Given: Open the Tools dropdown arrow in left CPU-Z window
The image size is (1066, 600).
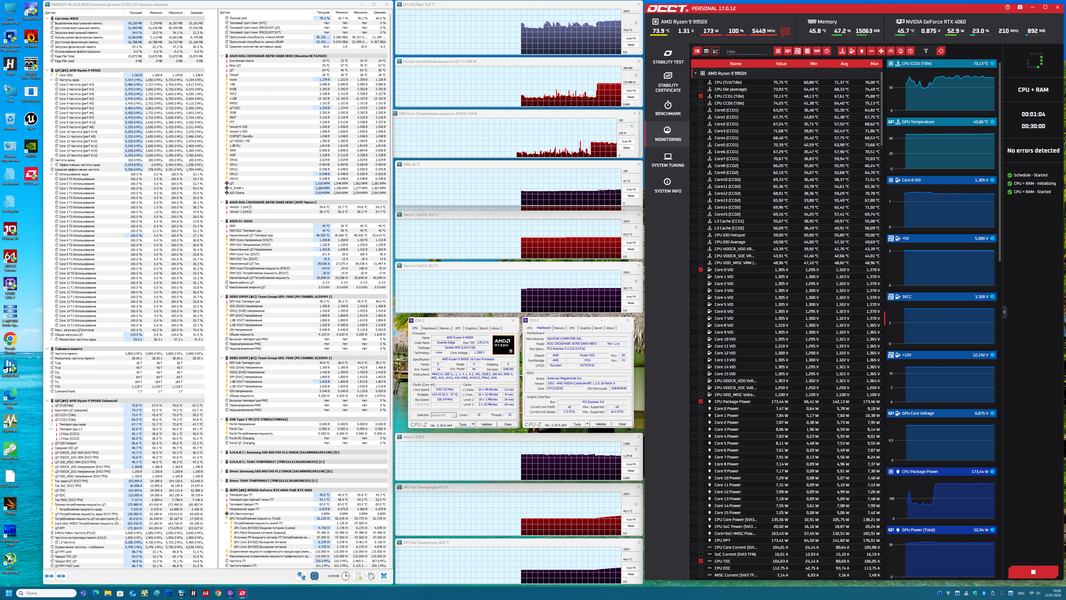Looking at the screenshot, I should [x=472, y=424].
